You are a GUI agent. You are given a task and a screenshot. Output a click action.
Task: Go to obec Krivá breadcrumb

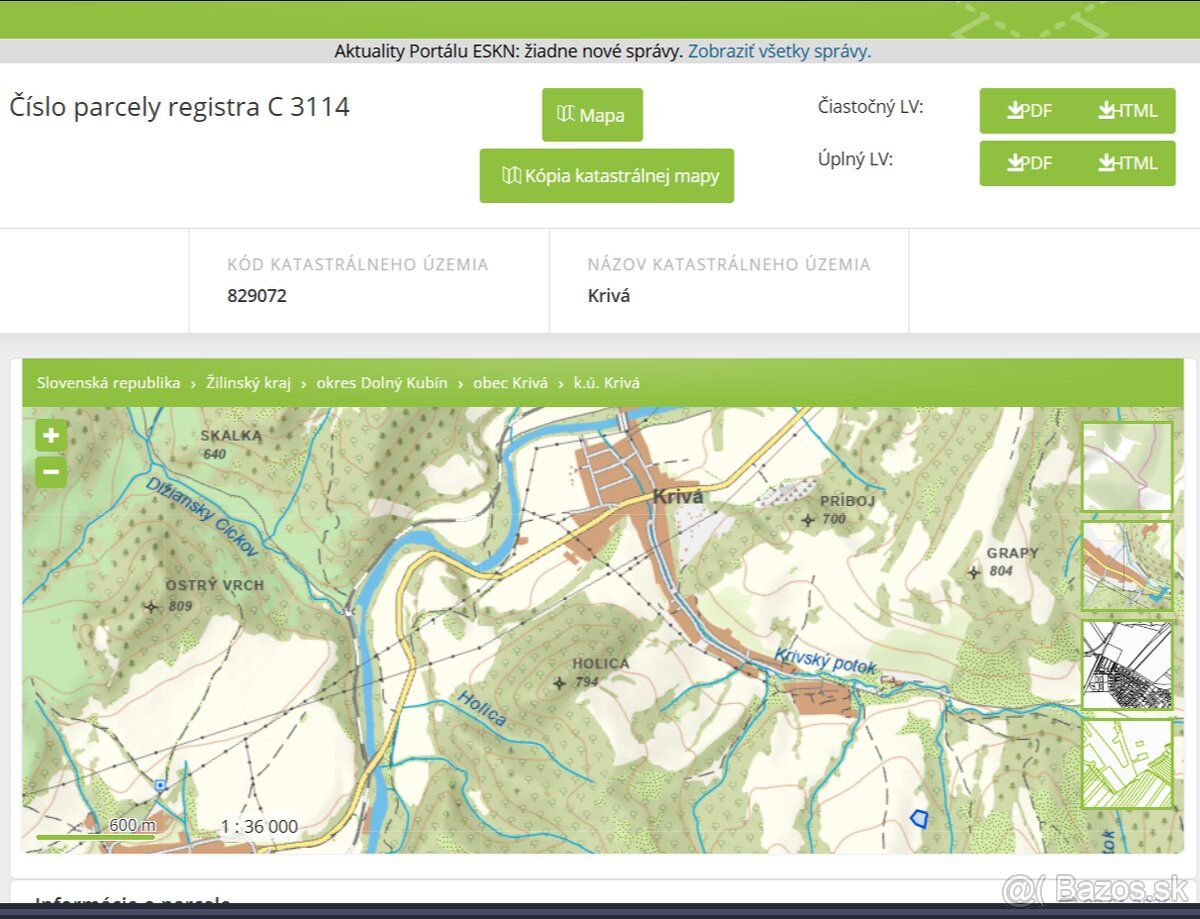[x=510, y=383]
